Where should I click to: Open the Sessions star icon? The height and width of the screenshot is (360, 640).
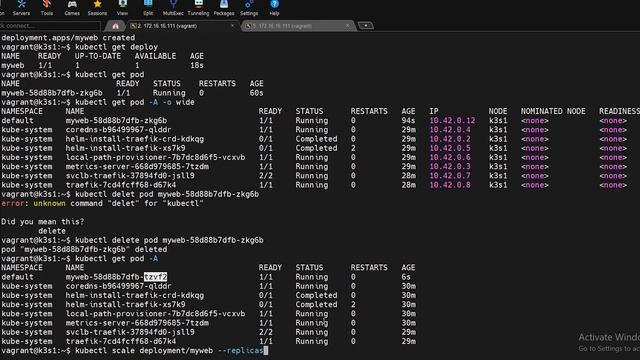tap(97, 7)
